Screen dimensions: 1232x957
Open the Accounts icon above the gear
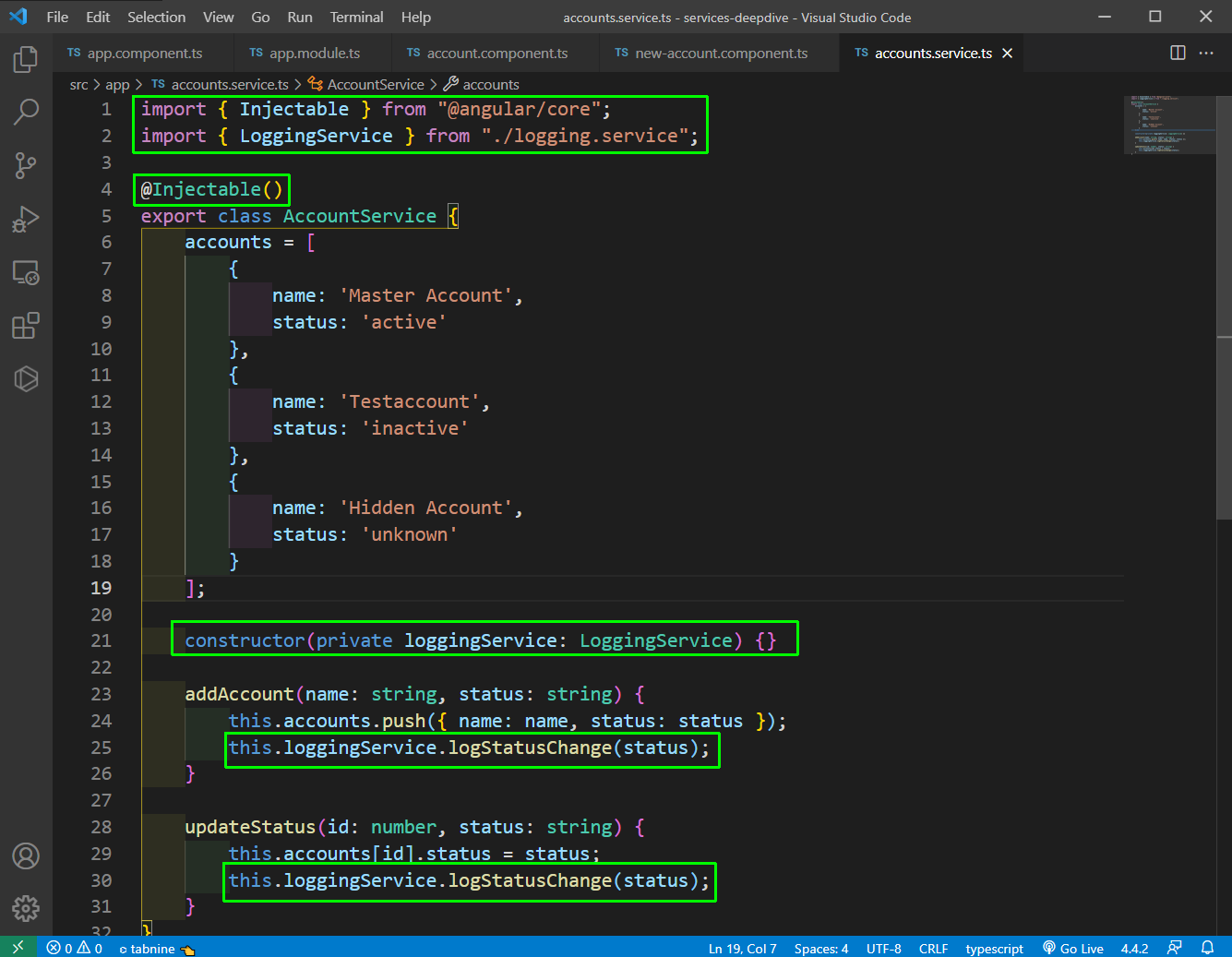(x=25, y=856)
